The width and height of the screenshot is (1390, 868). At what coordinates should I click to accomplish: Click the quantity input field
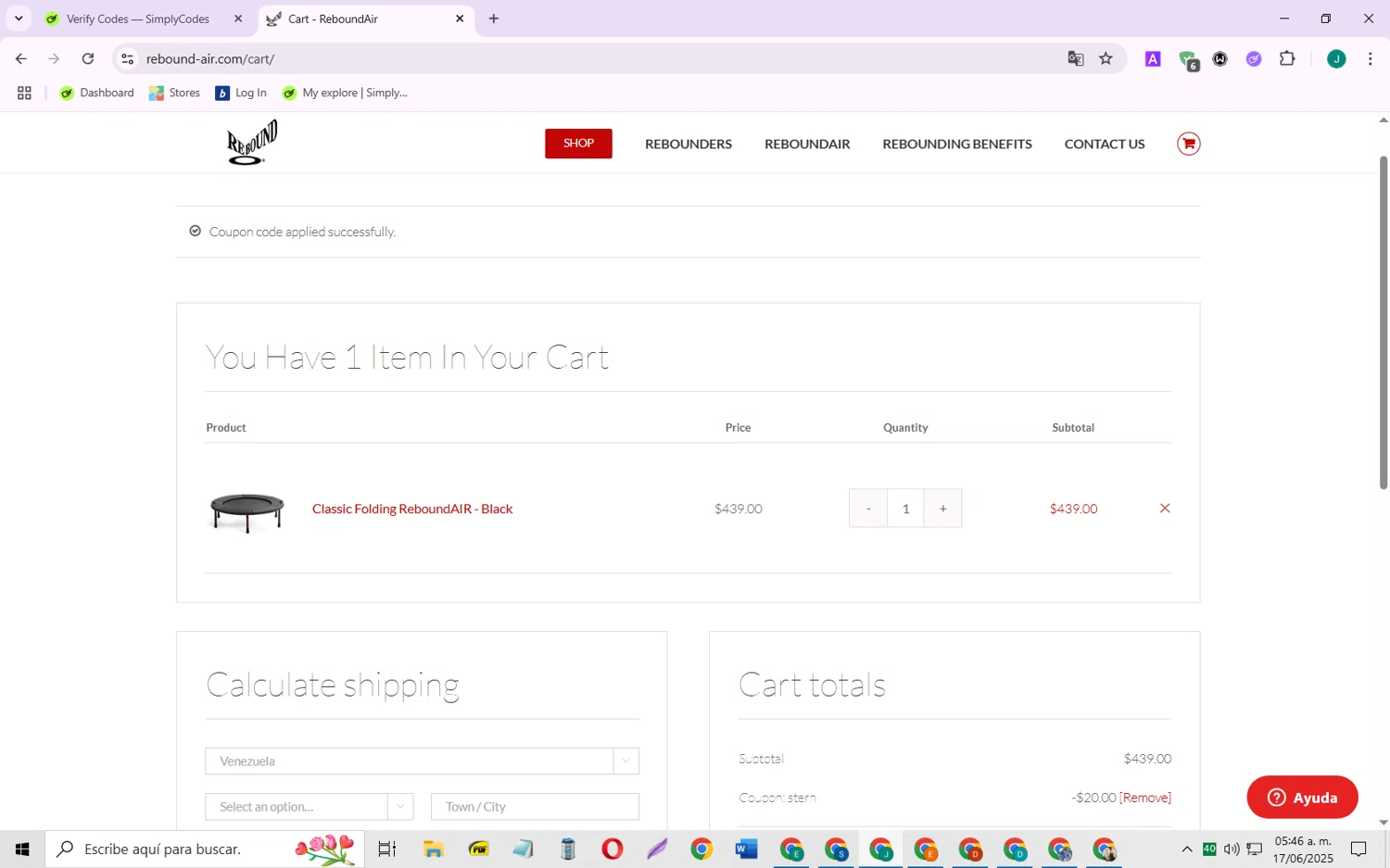(905, 509)
